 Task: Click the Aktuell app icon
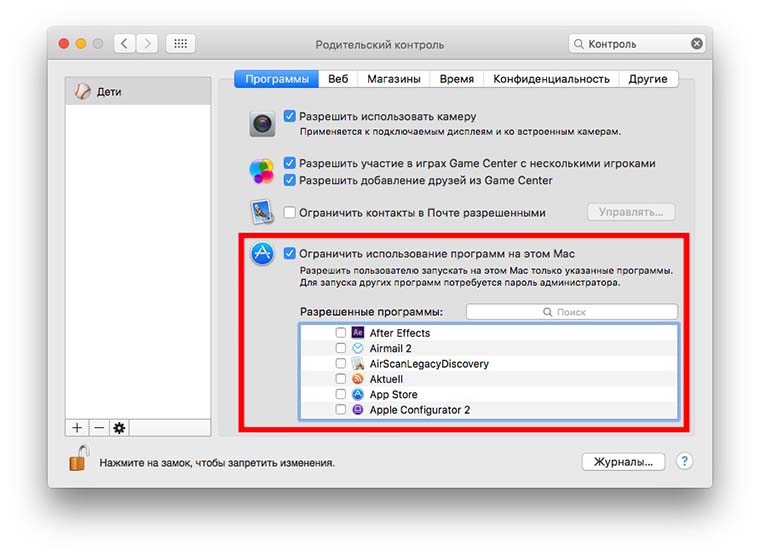pos(358,379)
